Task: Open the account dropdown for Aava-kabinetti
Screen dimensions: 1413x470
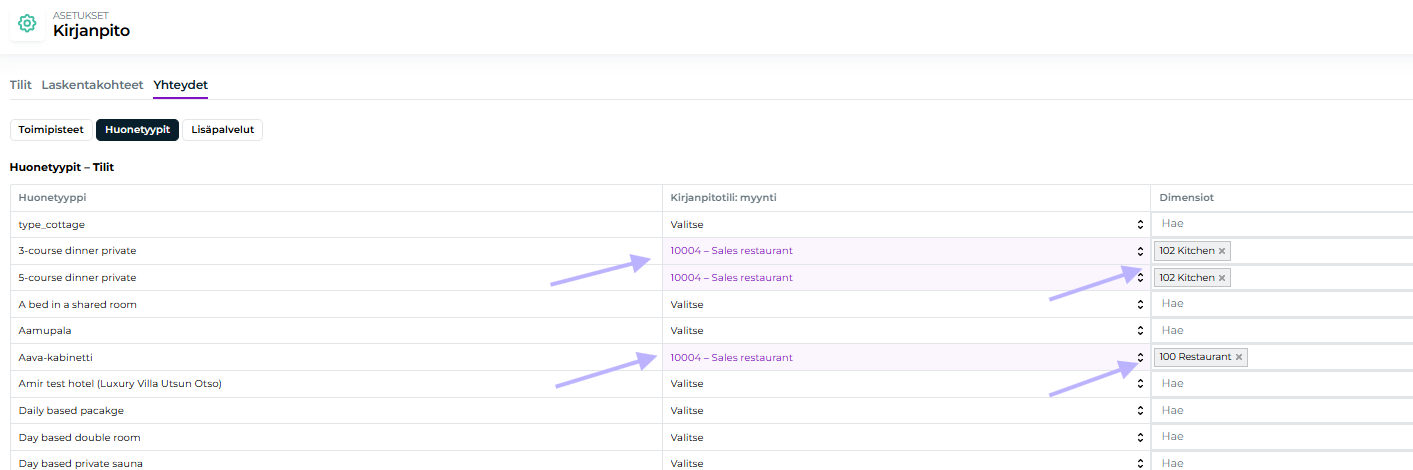Action: tap(906, 357)
